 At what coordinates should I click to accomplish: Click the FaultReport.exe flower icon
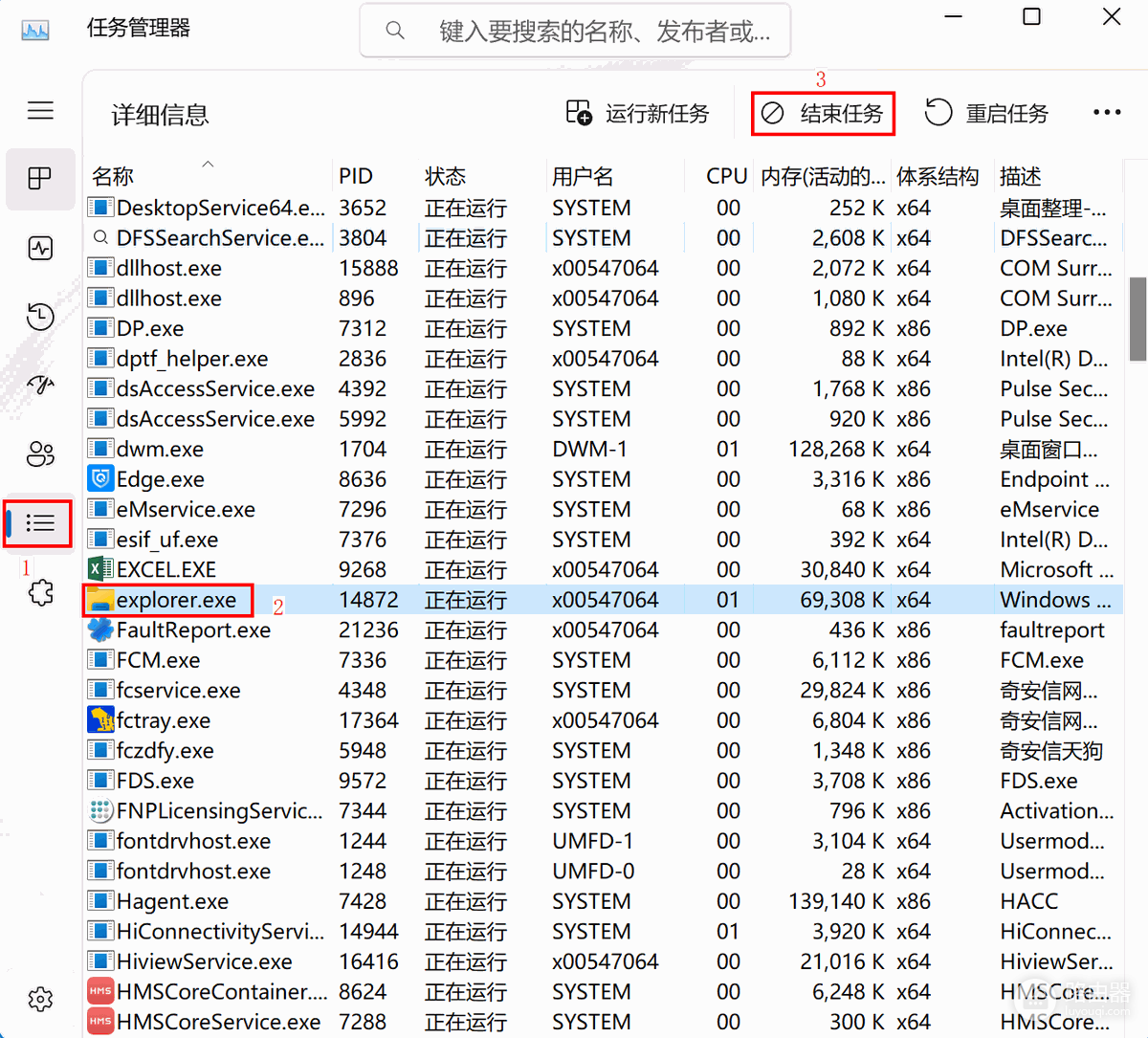pyautogui.click(x=100, y=629)
